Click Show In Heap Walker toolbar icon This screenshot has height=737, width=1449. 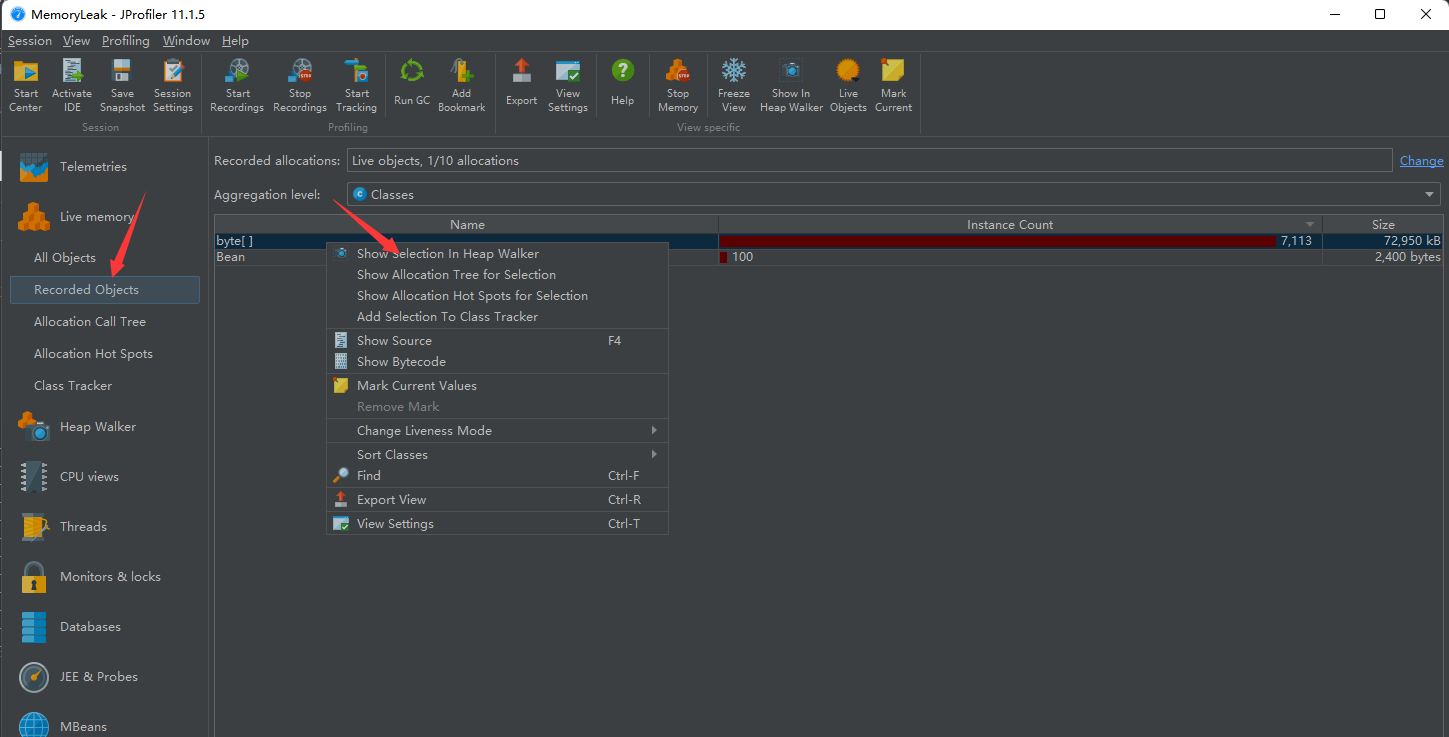click(791, 72)
